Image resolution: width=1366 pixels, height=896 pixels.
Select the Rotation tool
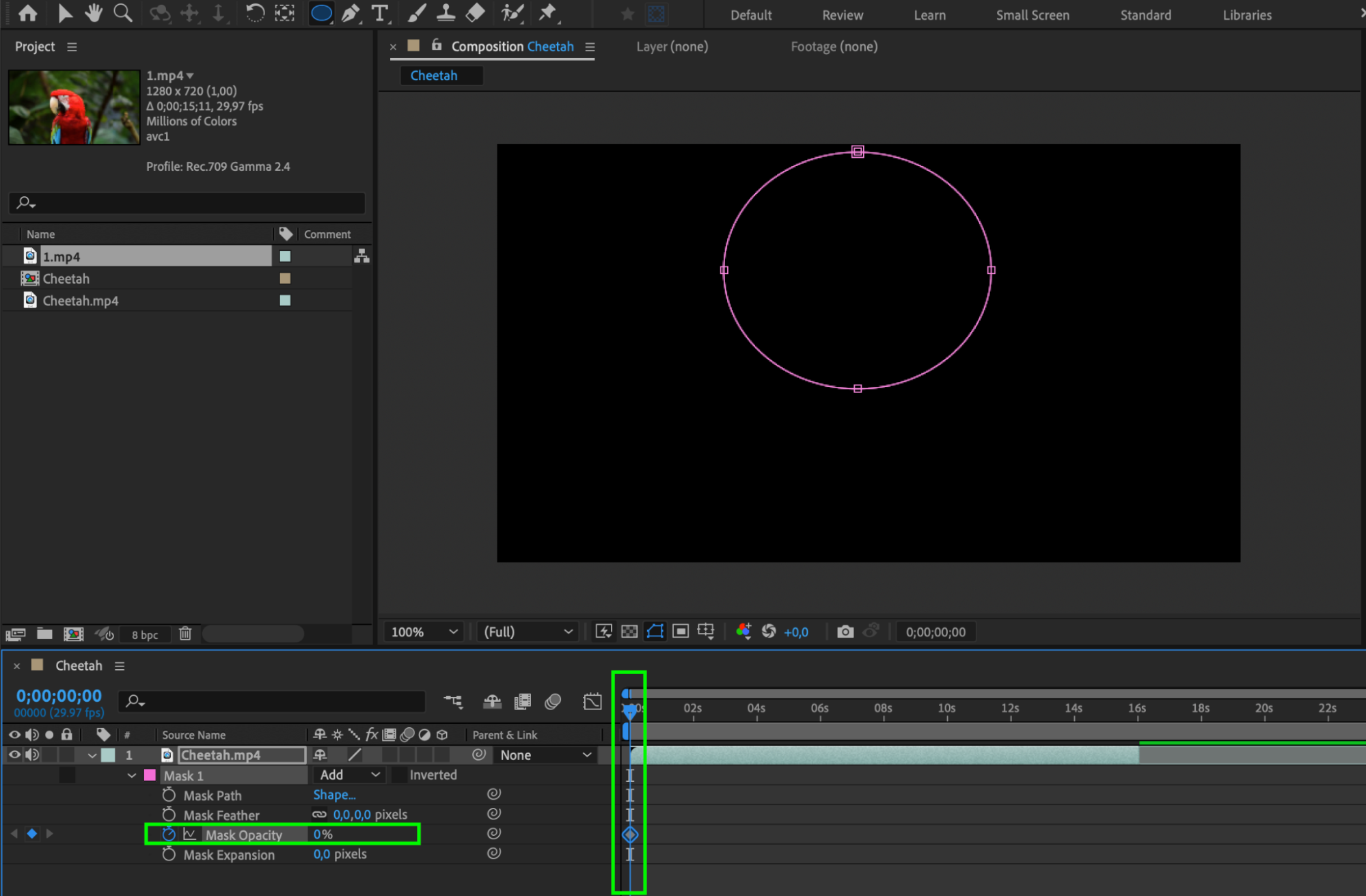click(x=255, y=13)
